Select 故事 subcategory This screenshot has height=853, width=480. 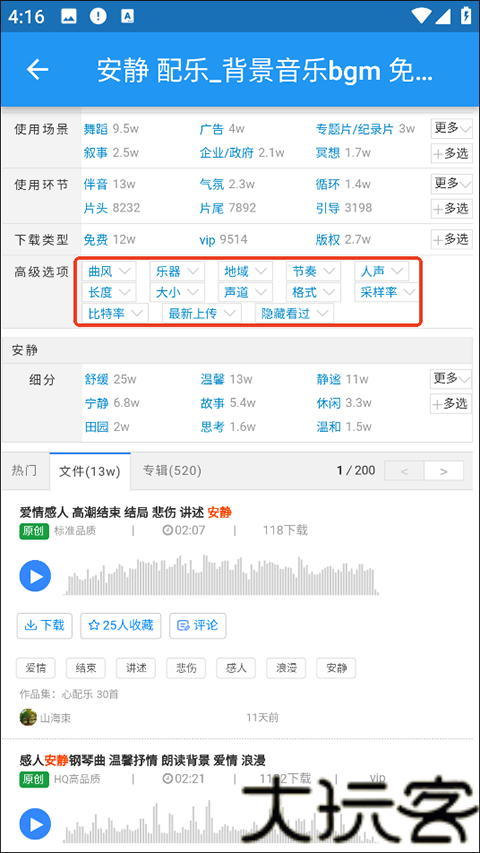[x=213, y=403]
